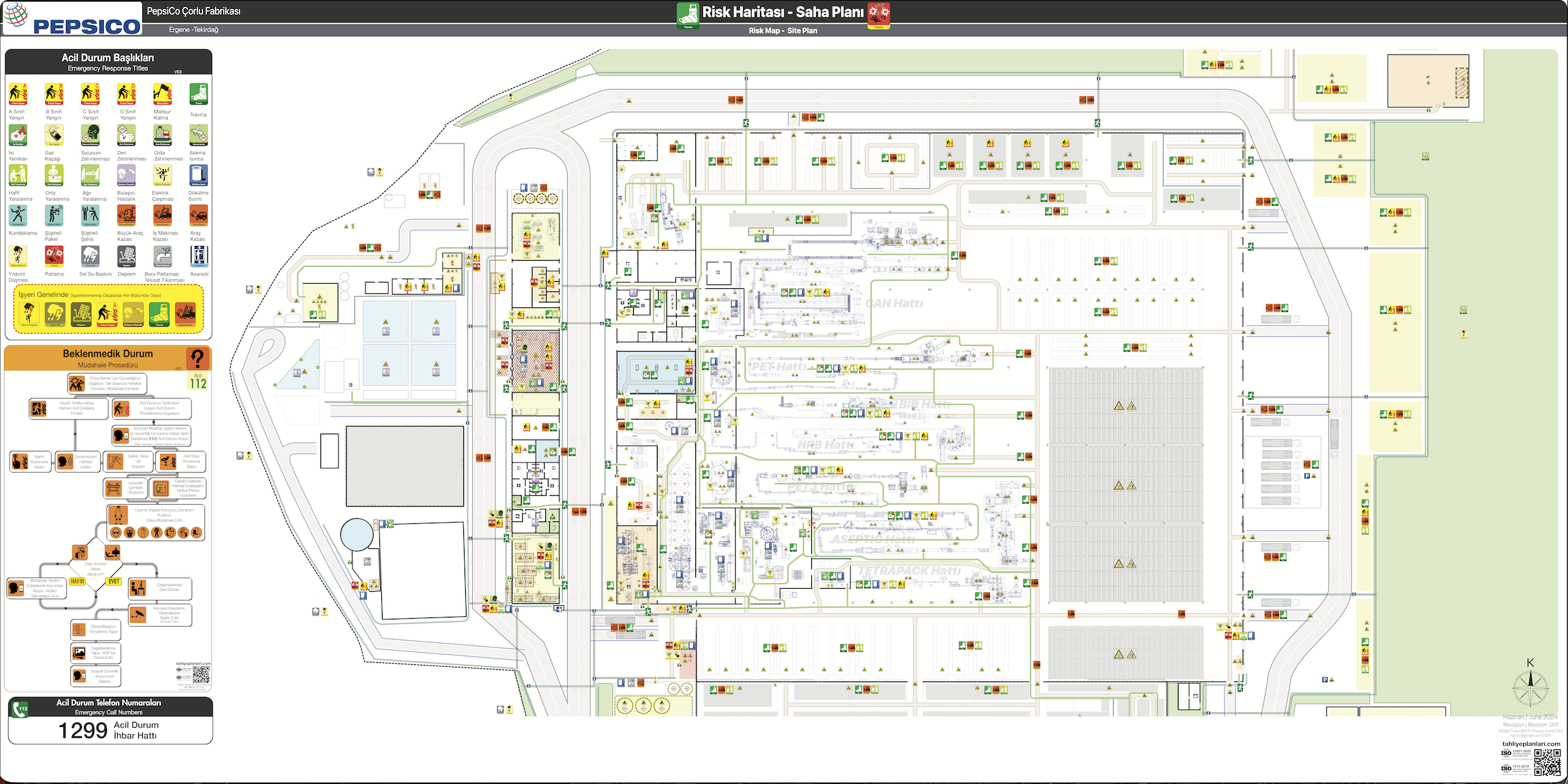Screen dimensions: 1568x784
Task: Click the green Travma icon beside title
Action: [x=688, y=15]
